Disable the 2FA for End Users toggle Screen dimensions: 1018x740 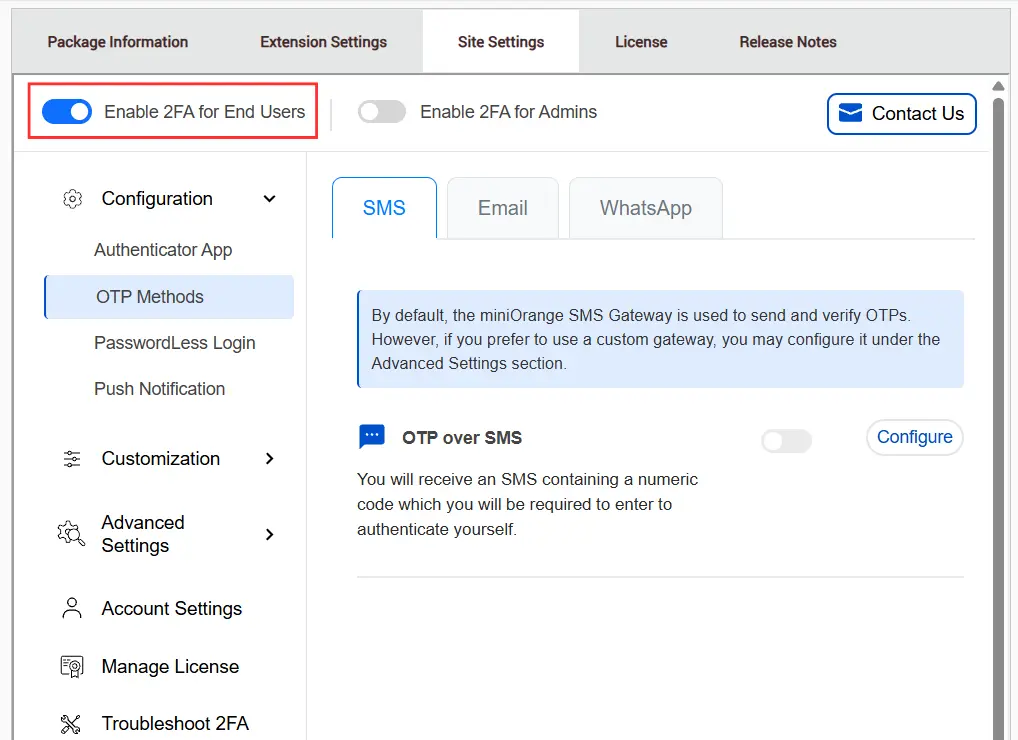coord(67,112)
